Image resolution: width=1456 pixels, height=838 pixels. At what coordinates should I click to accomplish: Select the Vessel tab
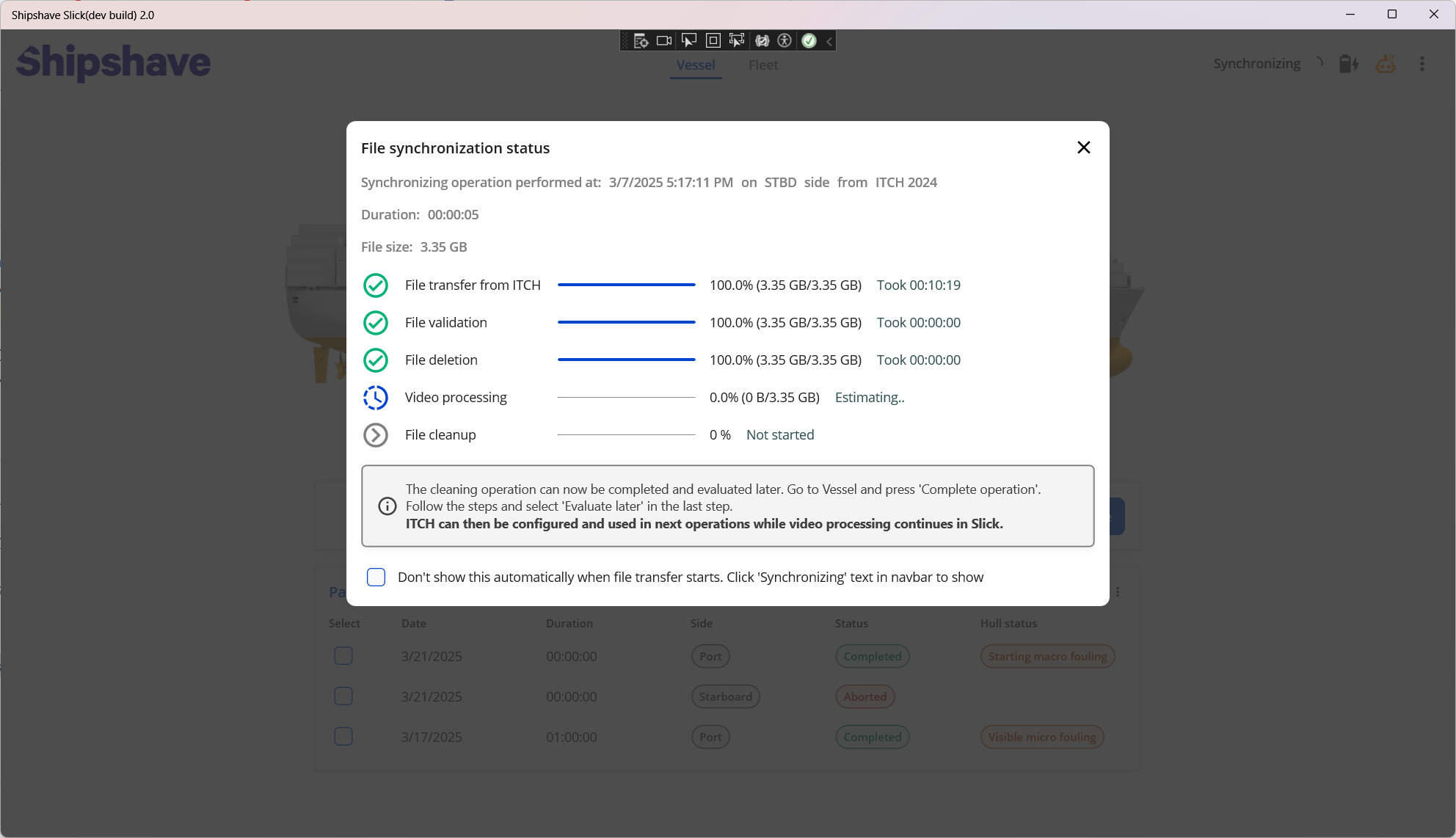pyautogui.click(x=695, y=65)
